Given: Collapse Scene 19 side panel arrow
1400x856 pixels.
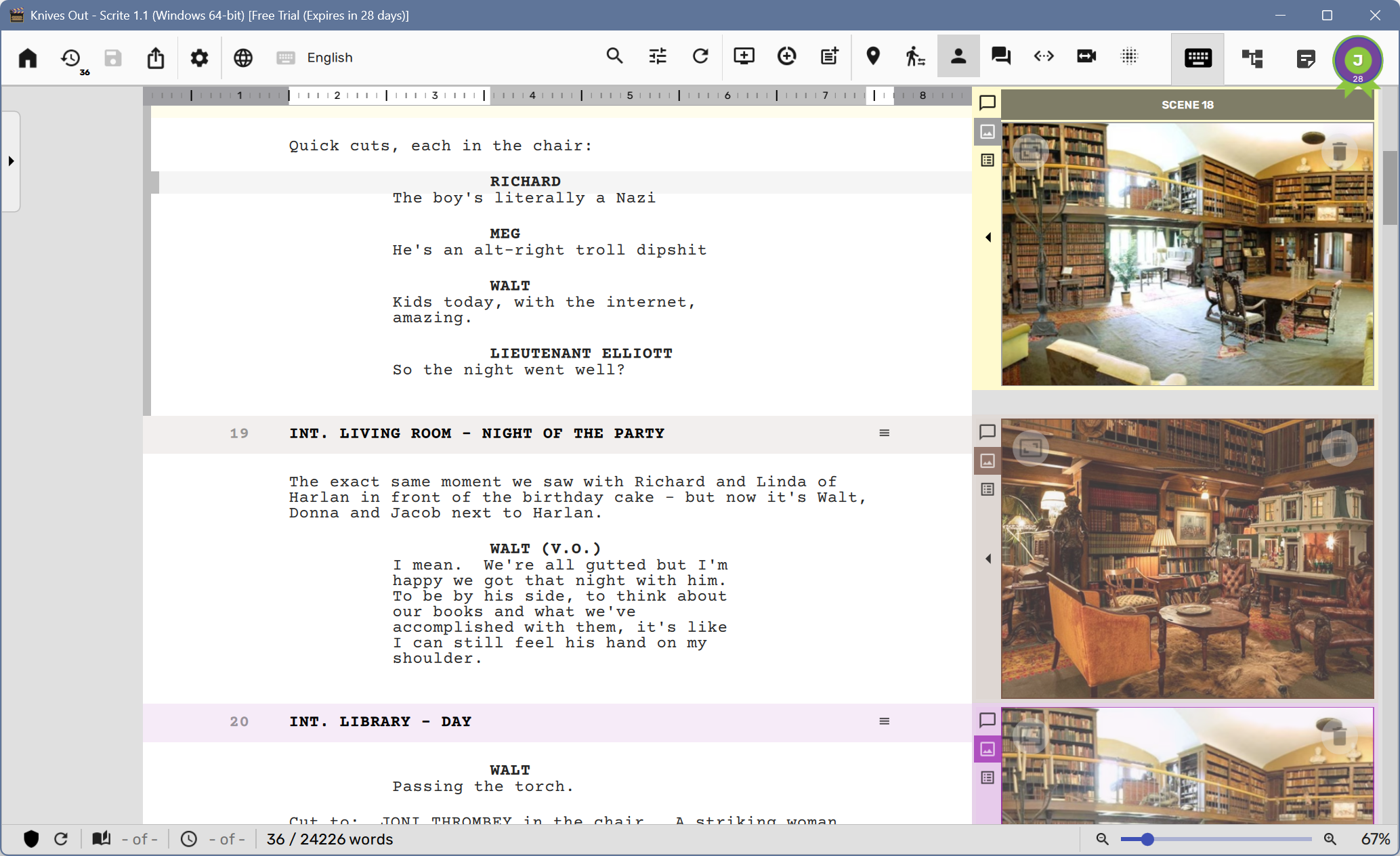Looking at the screenshot, I should (x=988, y=559).
